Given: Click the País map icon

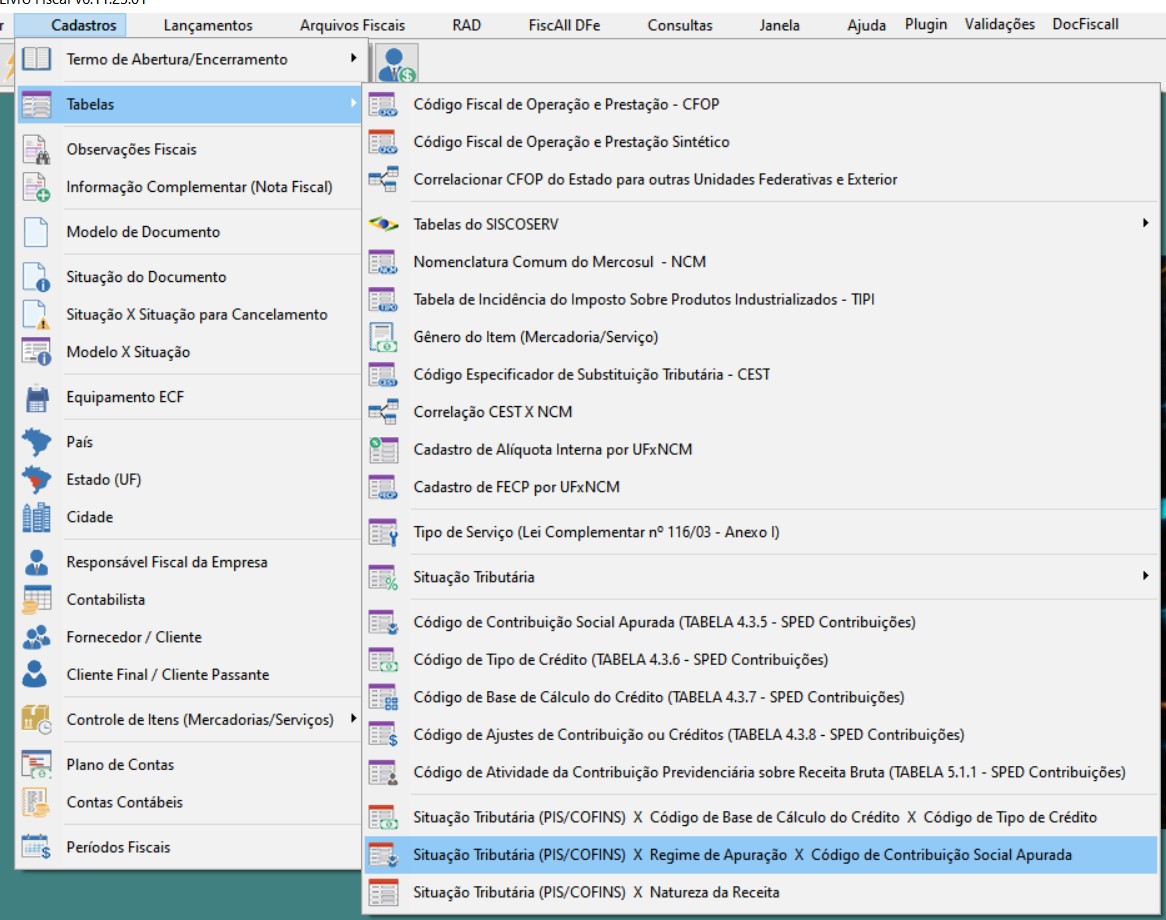Looking at the screenshot, I should pos(36,442).
